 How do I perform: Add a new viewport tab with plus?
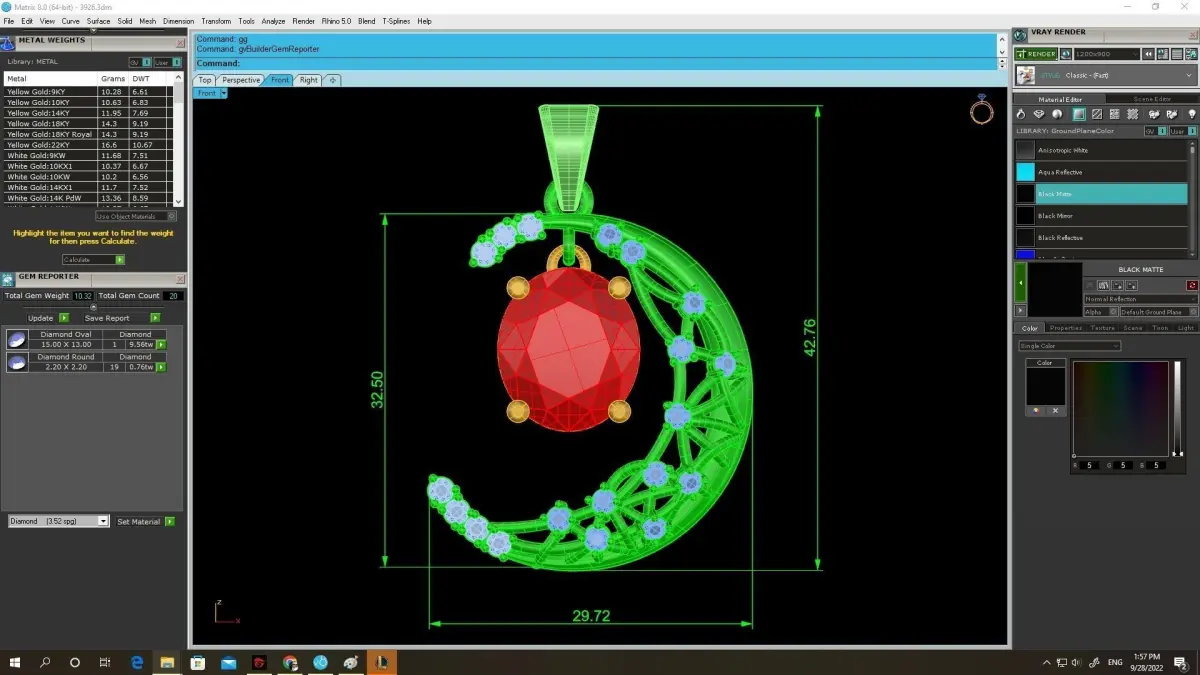coord(333,80)
